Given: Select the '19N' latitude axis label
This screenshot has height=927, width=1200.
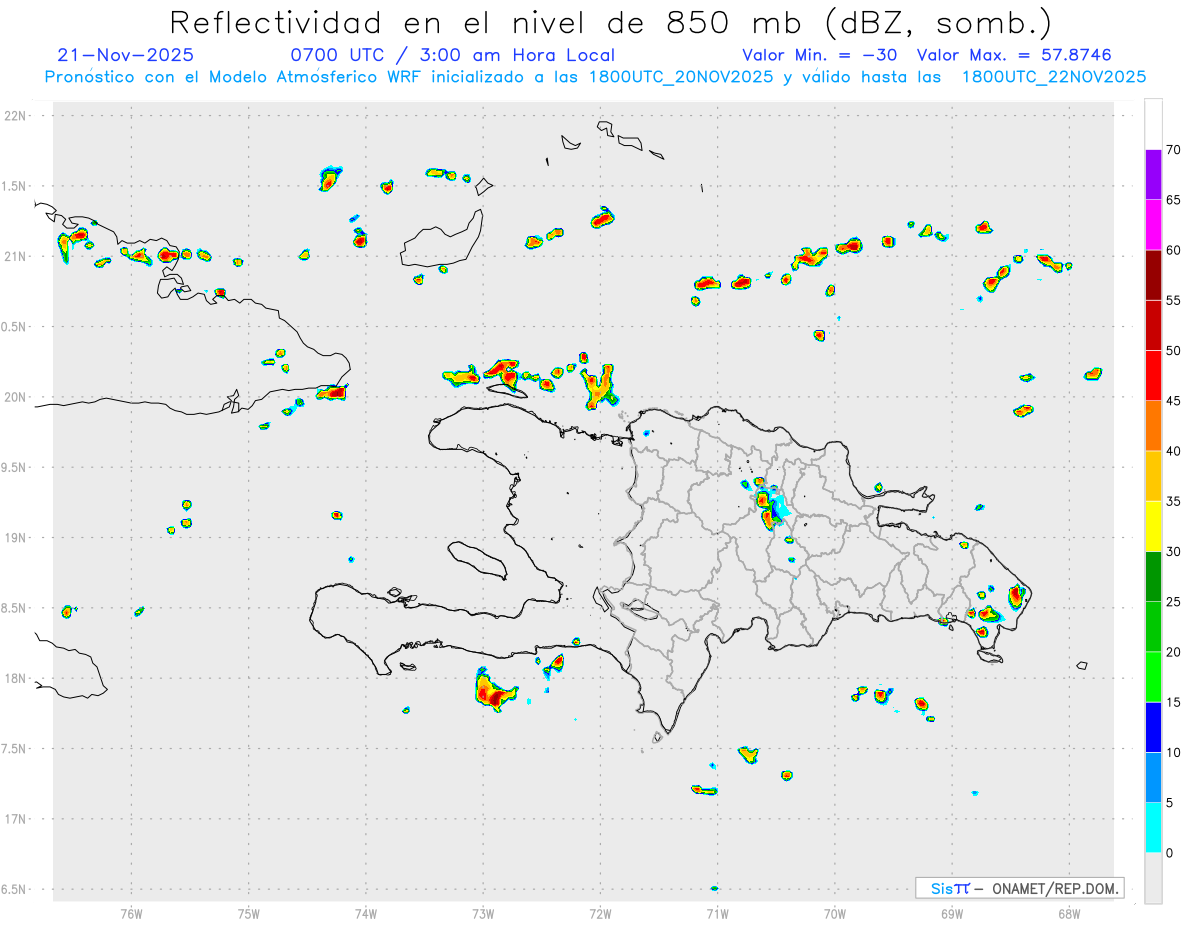Looking at the screenshot, I should coord(16,538).
